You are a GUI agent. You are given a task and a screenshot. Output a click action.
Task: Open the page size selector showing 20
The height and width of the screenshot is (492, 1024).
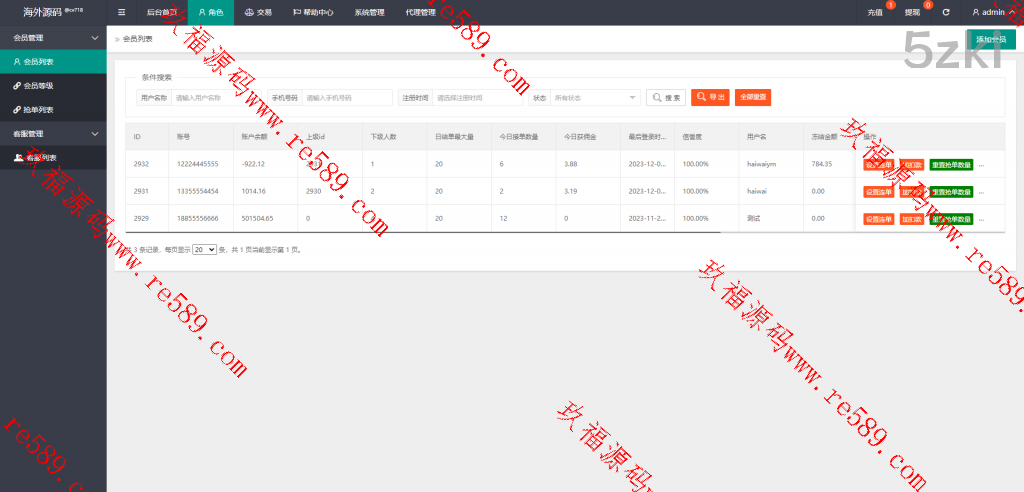click(204, 249)
